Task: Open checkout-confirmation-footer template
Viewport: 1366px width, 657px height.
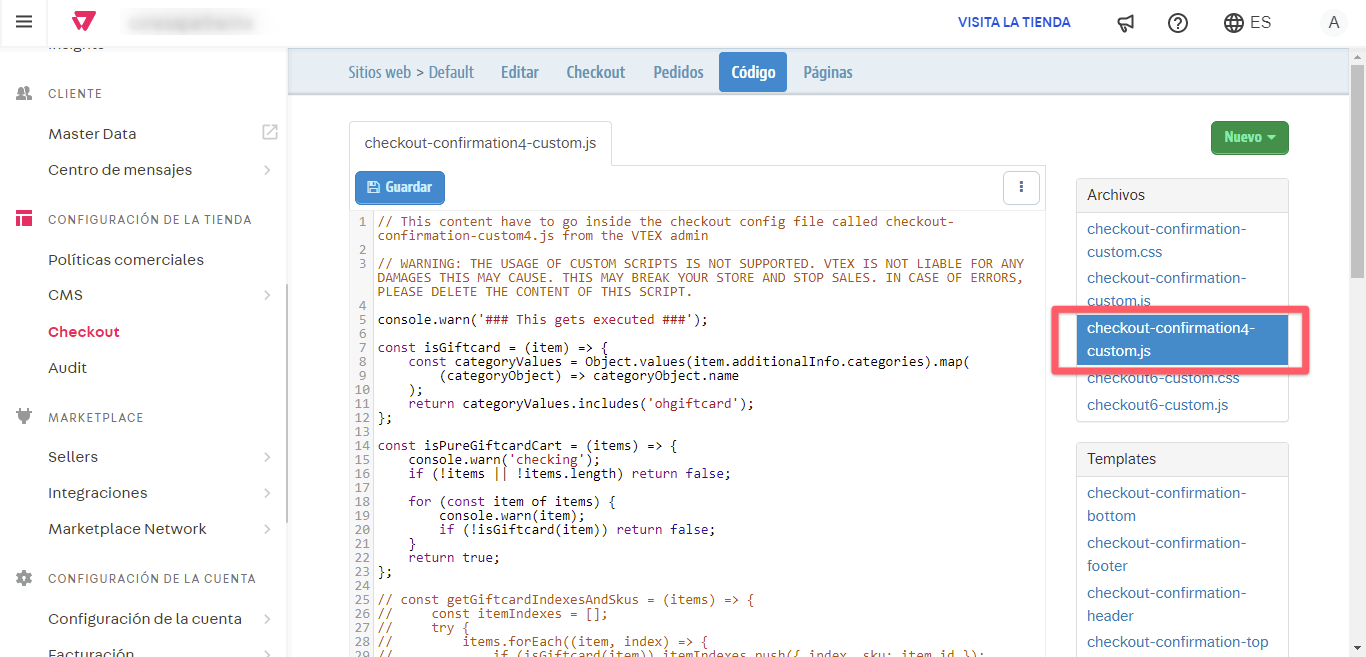Action: point(1166,554)
